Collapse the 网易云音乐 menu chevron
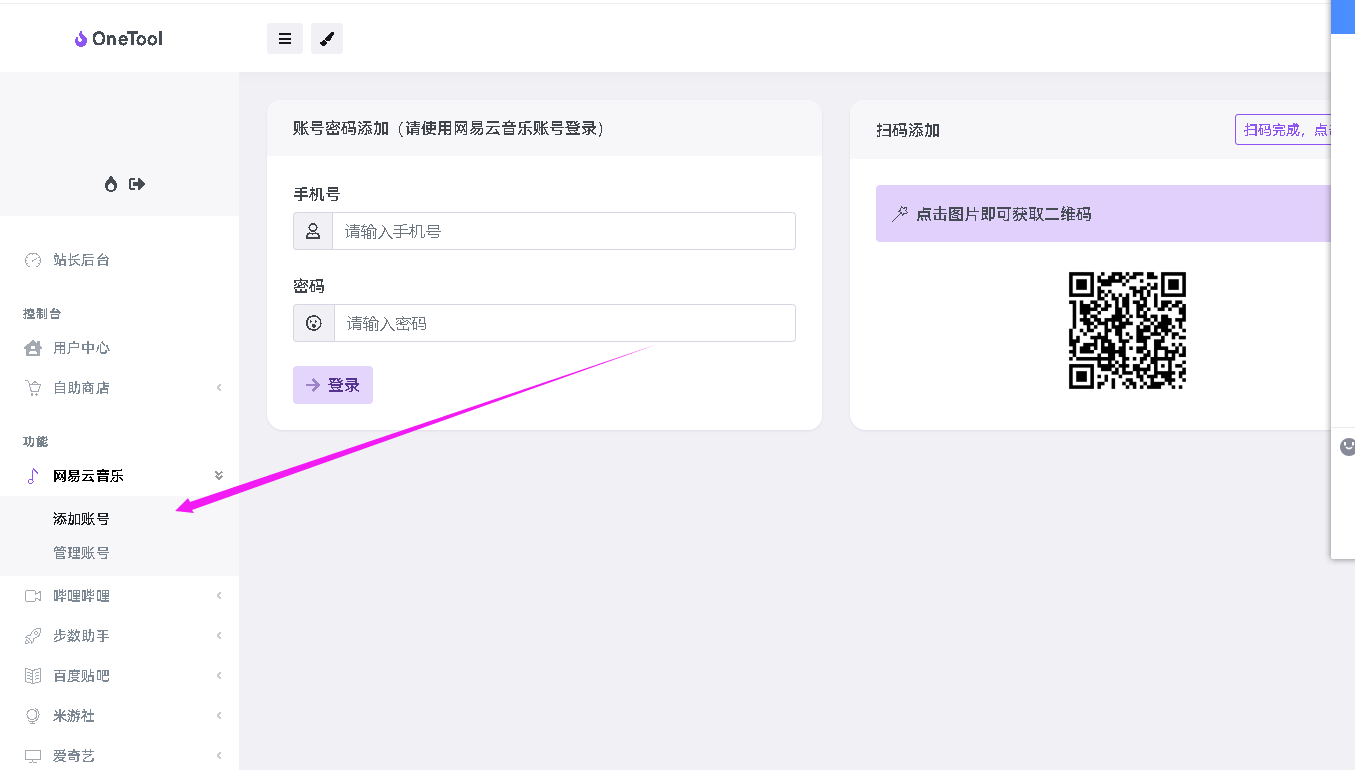This screenshot has height=770, width=1355. click(219, 476)
